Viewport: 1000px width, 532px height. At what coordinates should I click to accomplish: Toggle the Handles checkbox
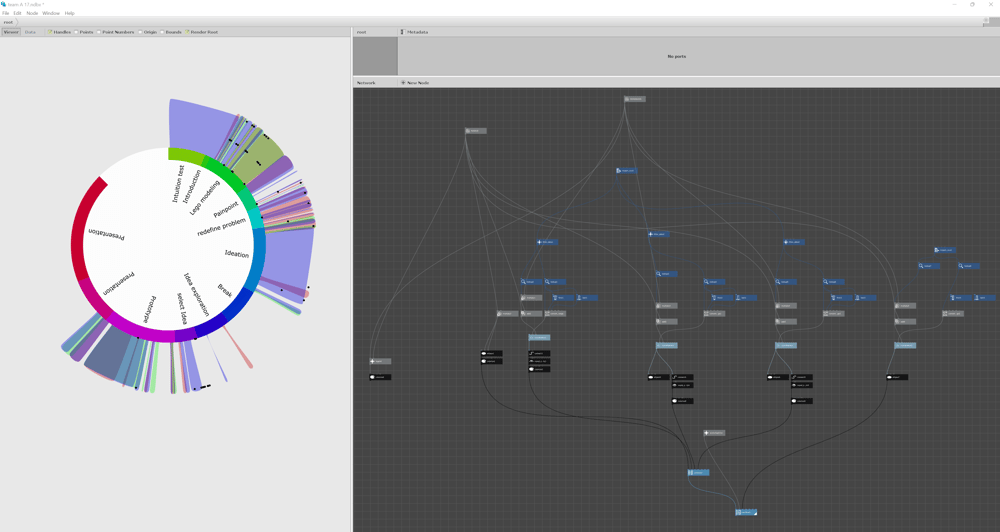click(x=50, y=32)
